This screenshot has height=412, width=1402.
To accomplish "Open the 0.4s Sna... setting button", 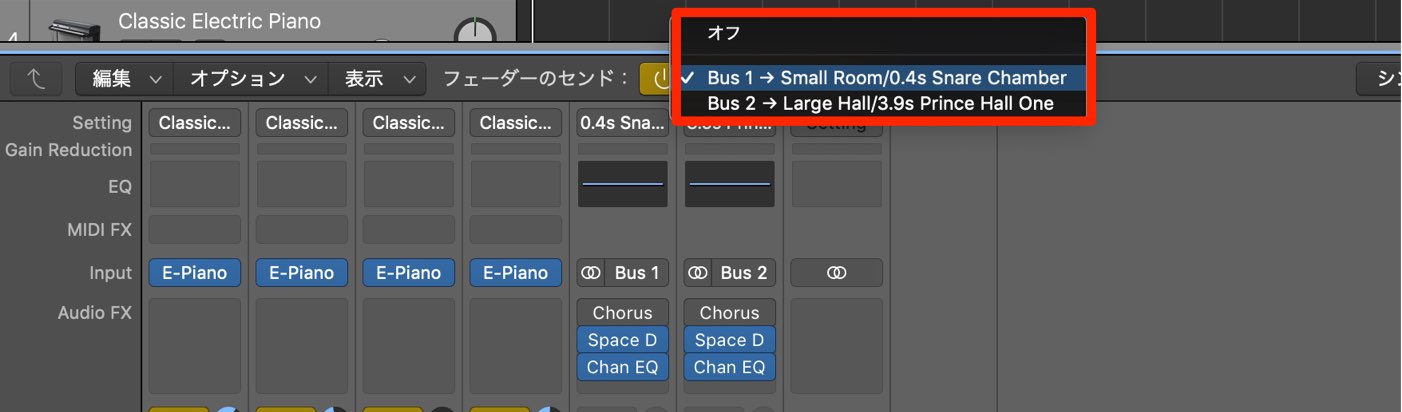I will pos(623,123).
